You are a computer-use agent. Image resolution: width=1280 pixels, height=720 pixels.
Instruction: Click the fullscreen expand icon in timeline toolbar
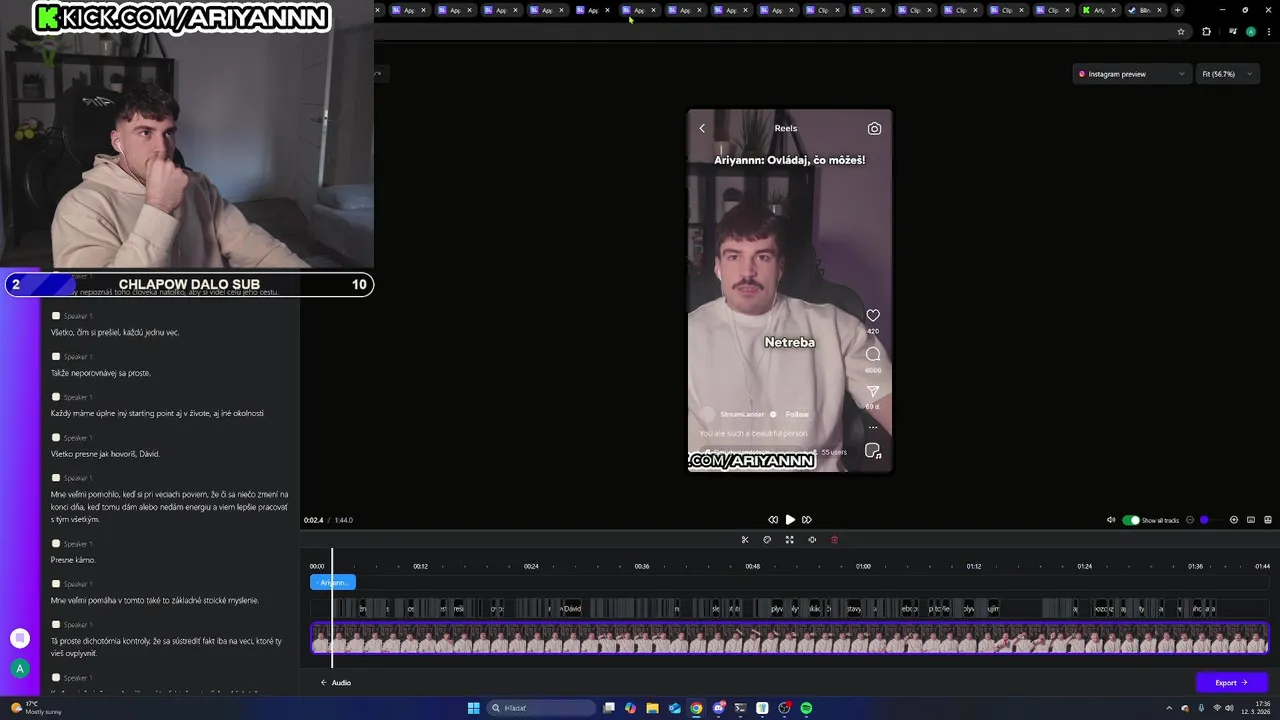[x=789, y=540]
